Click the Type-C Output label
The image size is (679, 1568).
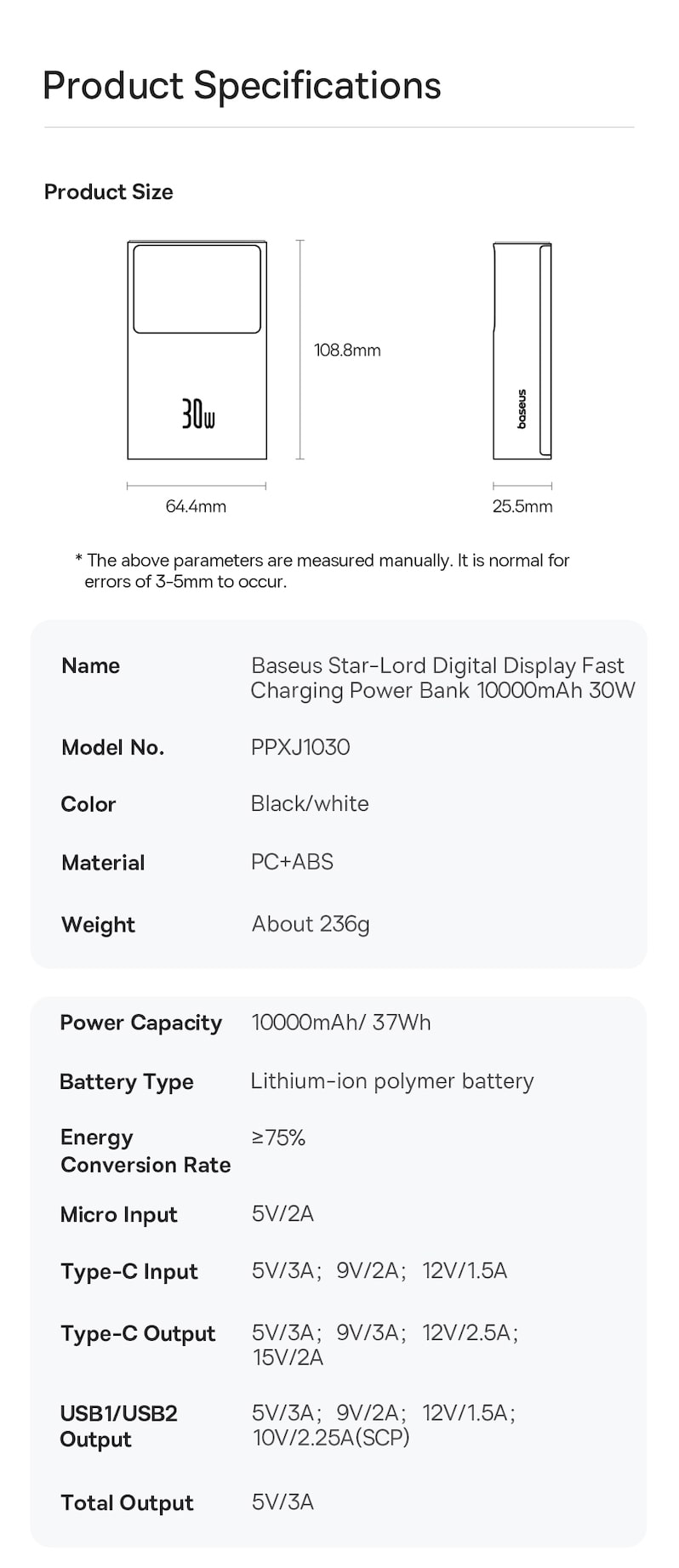pos(138,1333)
